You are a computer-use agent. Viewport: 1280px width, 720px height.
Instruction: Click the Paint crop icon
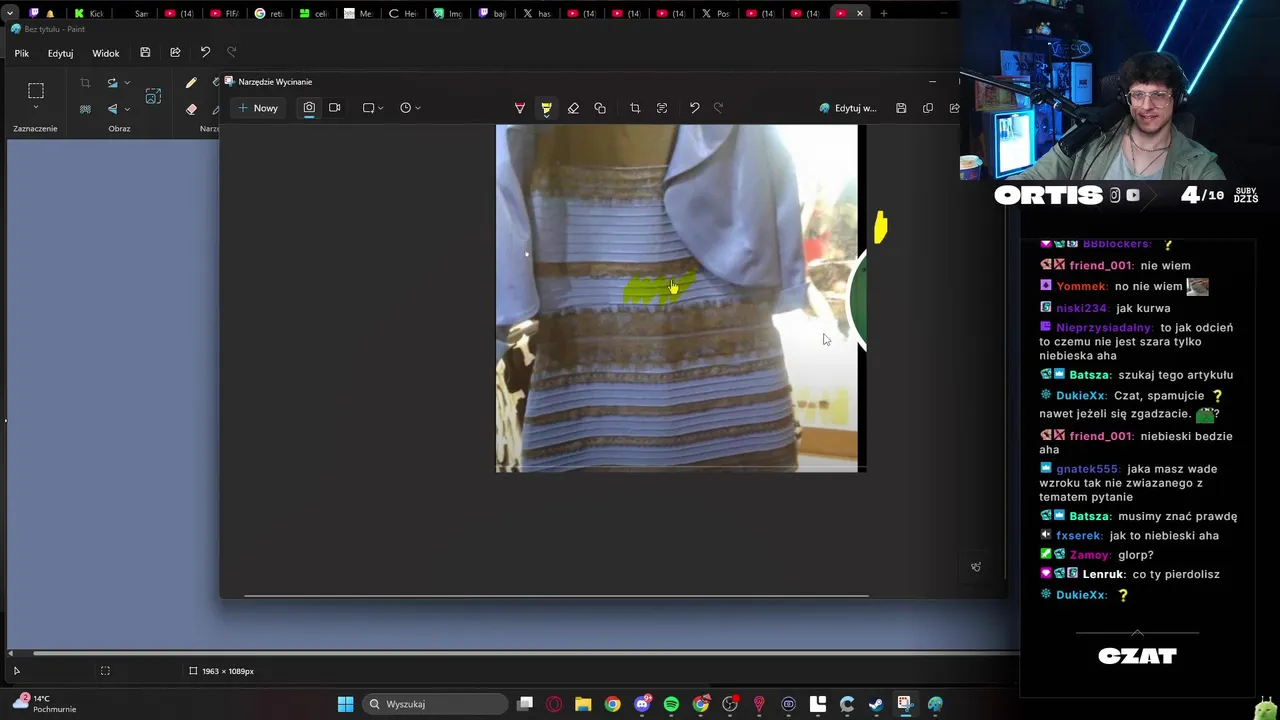[x=85, y=83]
